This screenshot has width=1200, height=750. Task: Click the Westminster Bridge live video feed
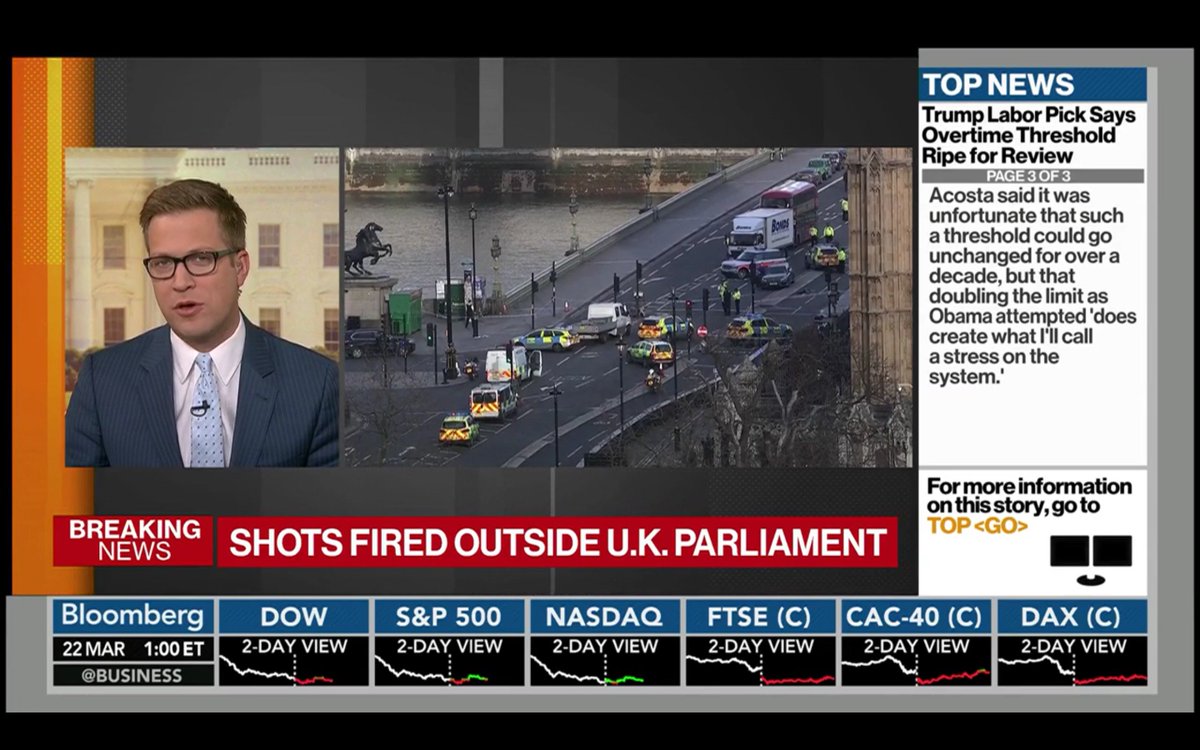coord(628,307)
